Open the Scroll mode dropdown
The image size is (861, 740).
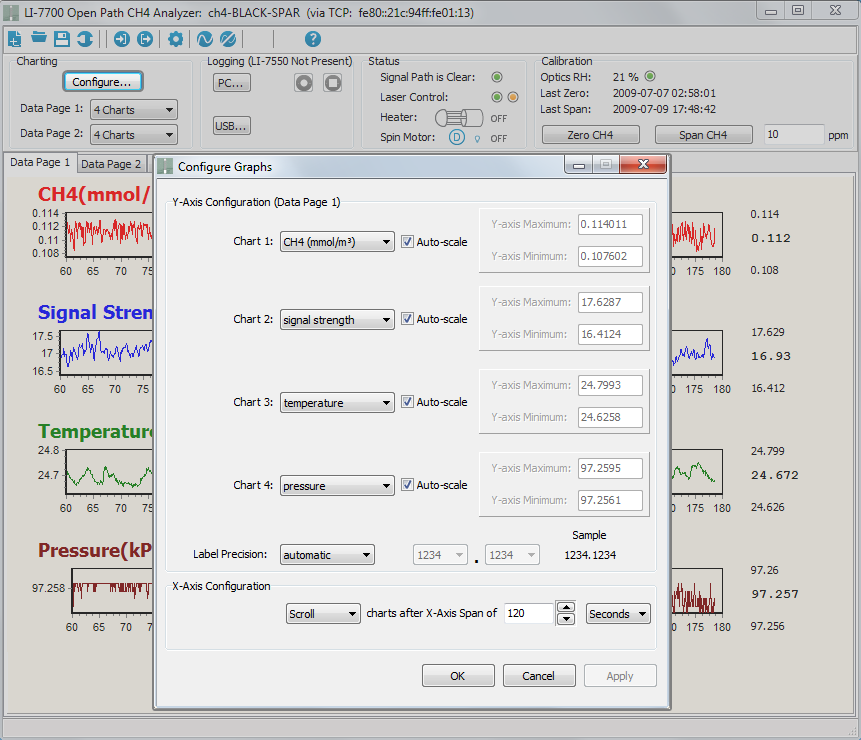(323, 613)
